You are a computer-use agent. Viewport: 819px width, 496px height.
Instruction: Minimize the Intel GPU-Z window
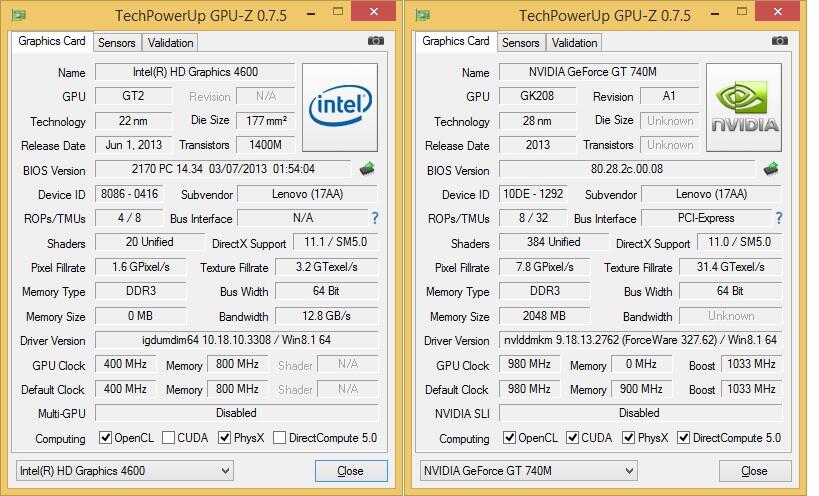[311, 13]
